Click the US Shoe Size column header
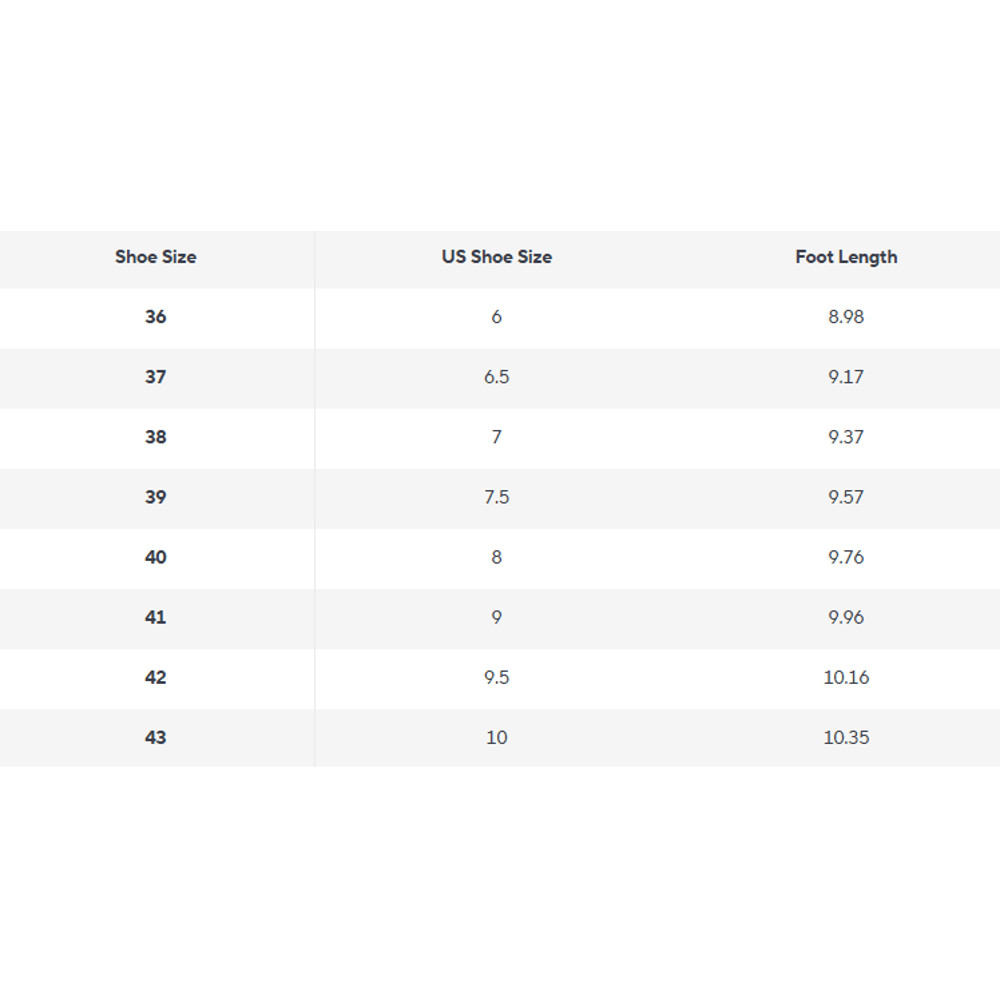 coord(497,257)
